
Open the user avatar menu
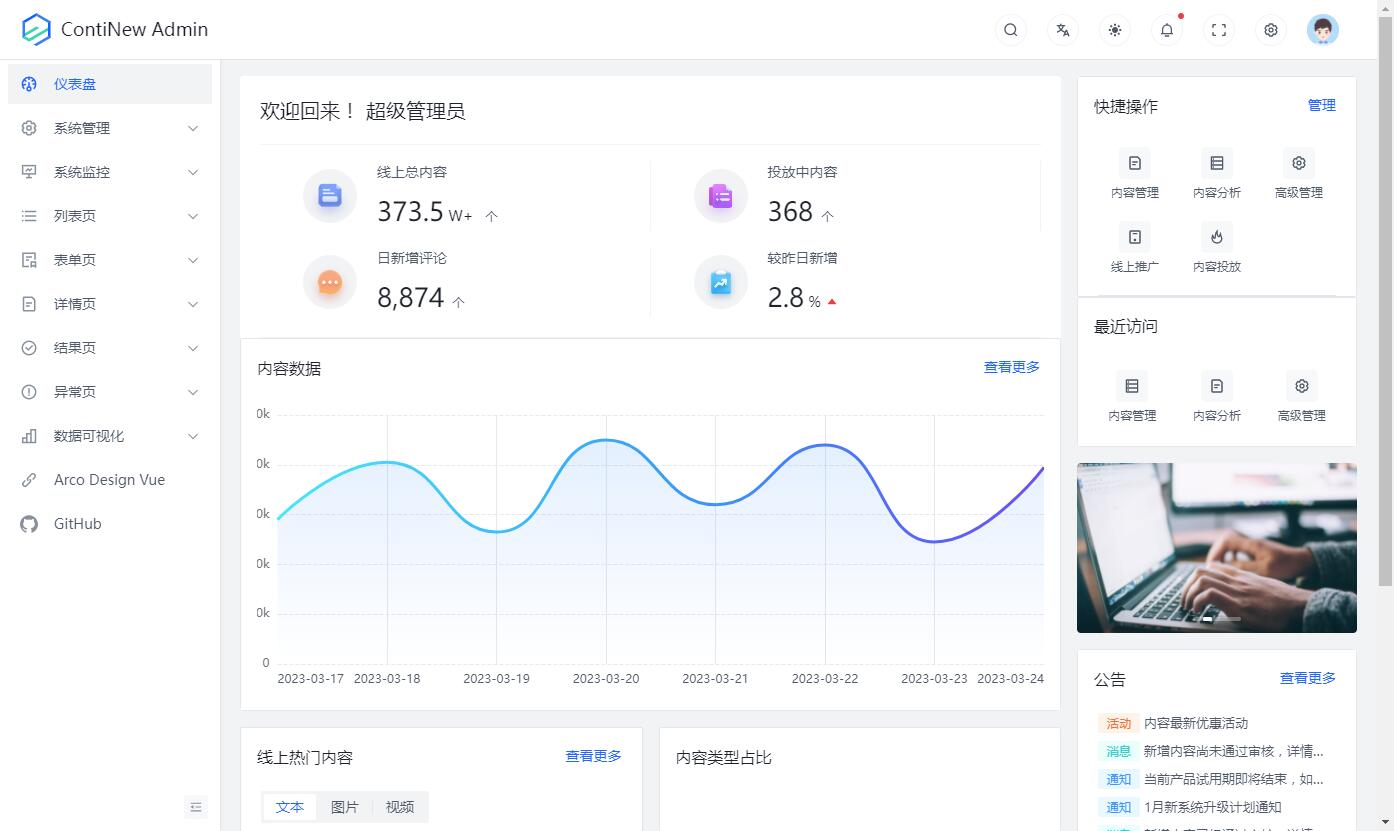[x=1323, y=30]
